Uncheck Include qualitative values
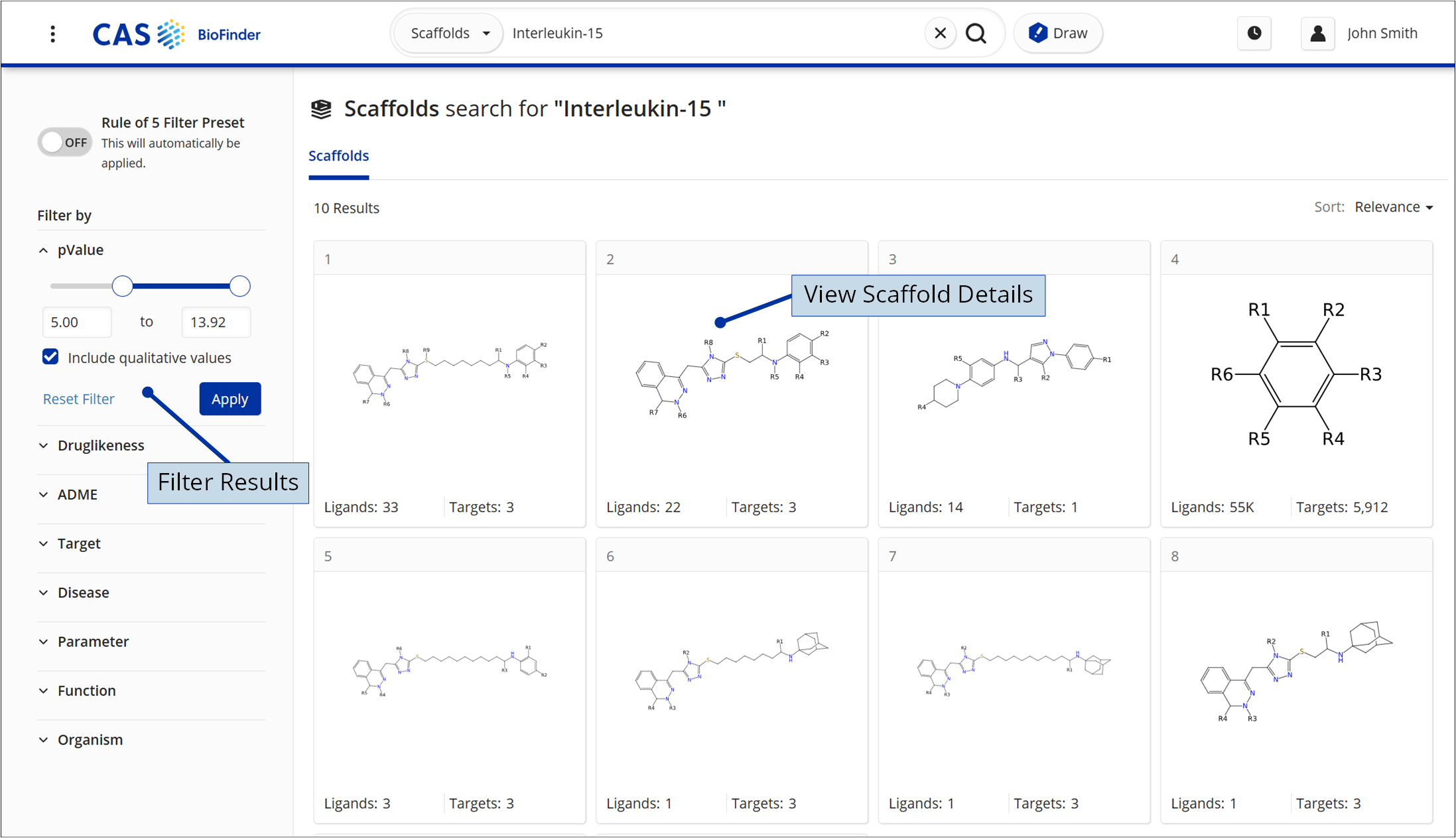 point(50,357)
